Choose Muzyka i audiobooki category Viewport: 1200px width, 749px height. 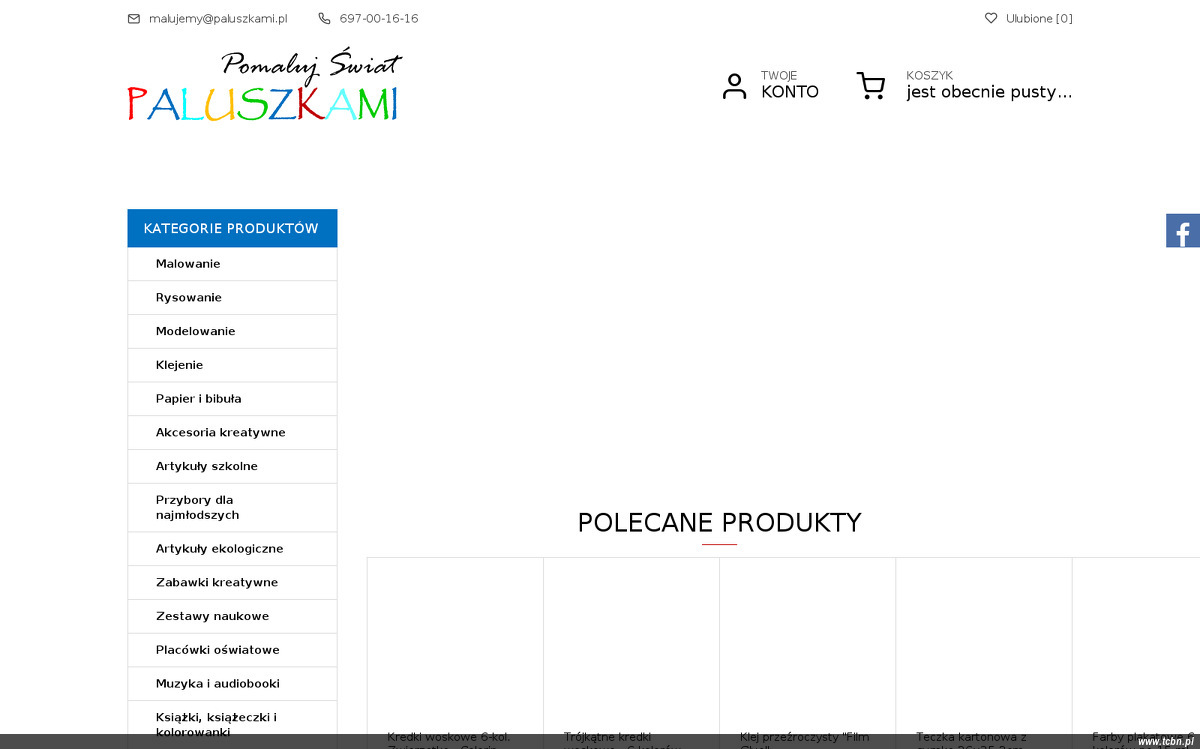coord(232,684)
